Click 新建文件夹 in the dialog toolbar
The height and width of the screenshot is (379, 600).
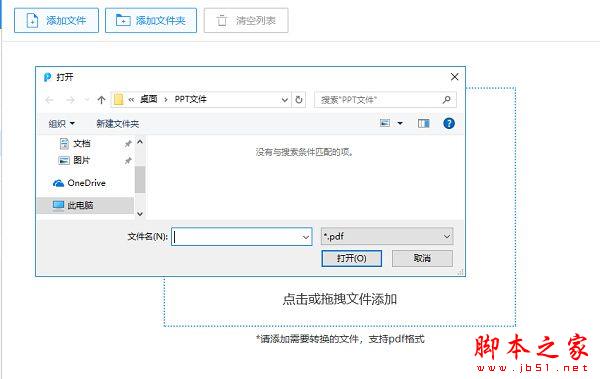pos(117,124)
